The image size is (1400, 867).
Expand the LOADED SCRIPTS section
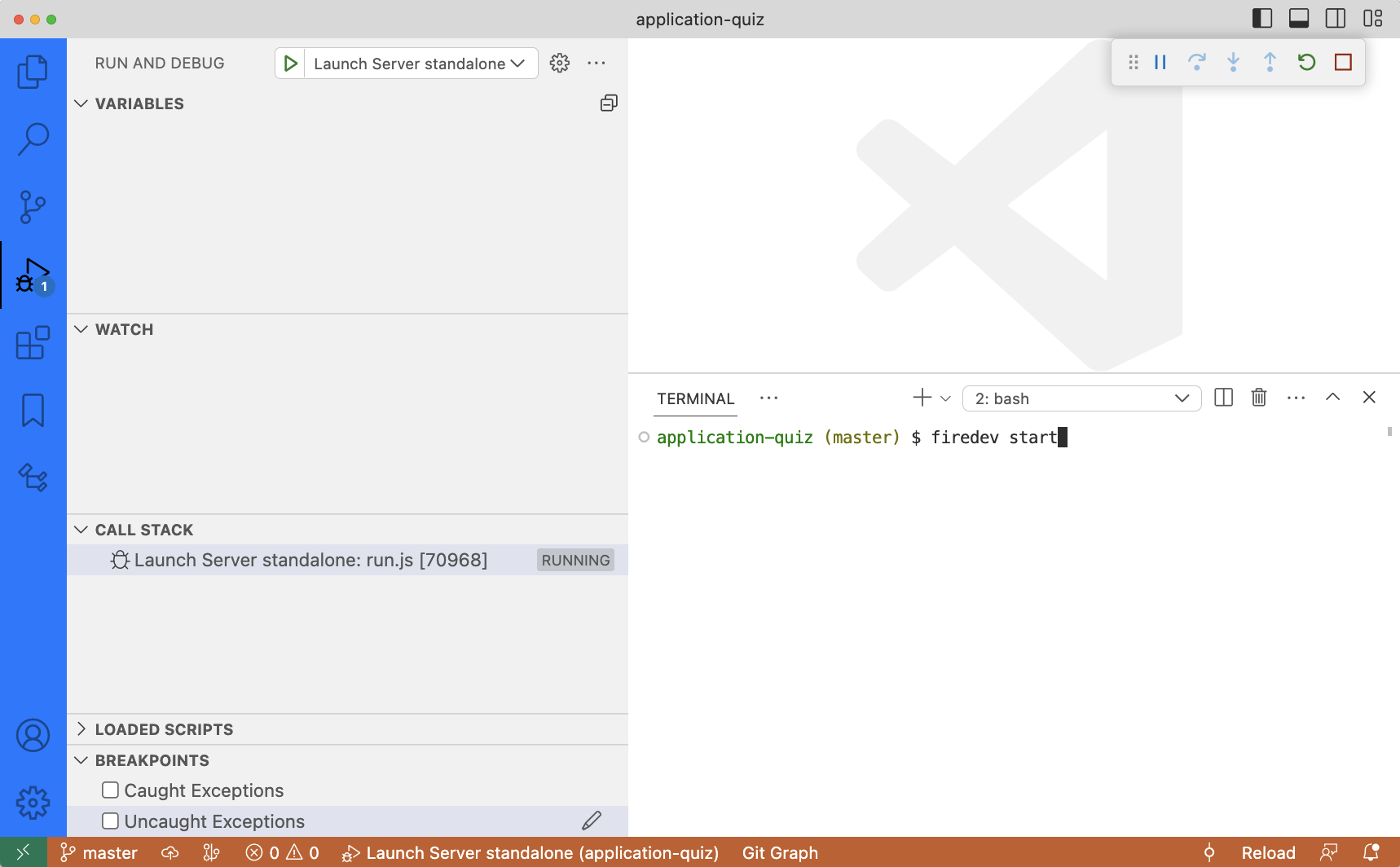pyautogui.click(x=81, y=729)
